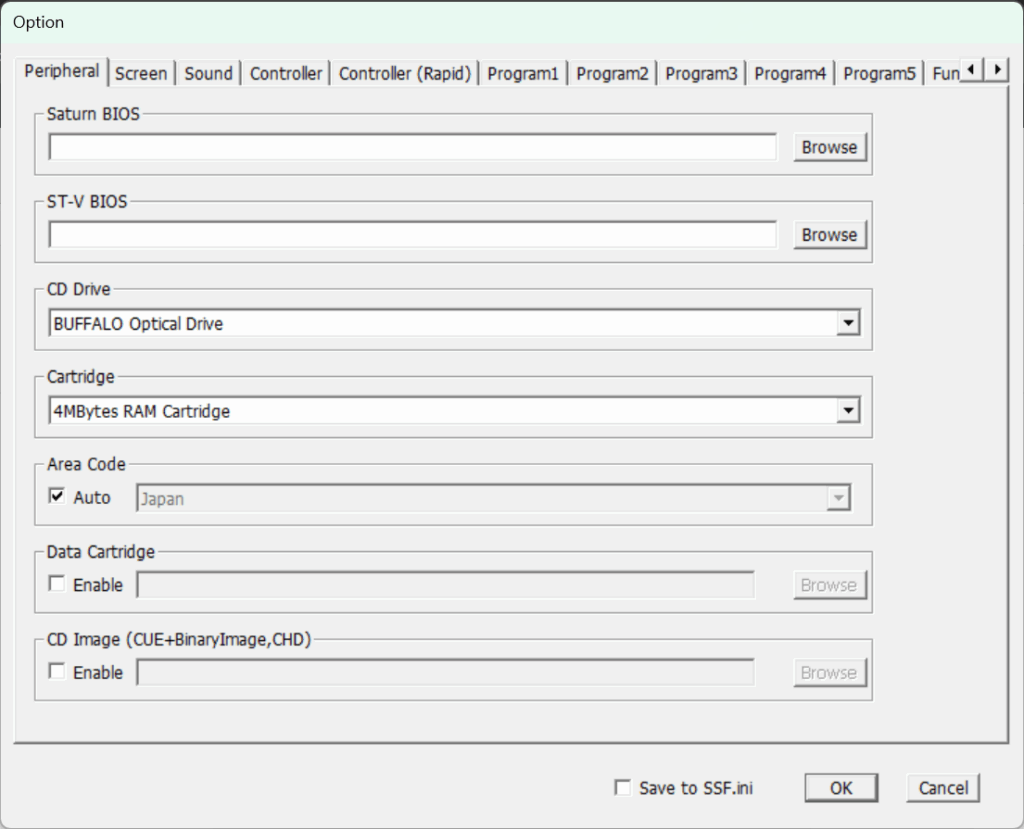Browse for the Saturn BIOS file

pyautogui.click(x=829, y=147)
